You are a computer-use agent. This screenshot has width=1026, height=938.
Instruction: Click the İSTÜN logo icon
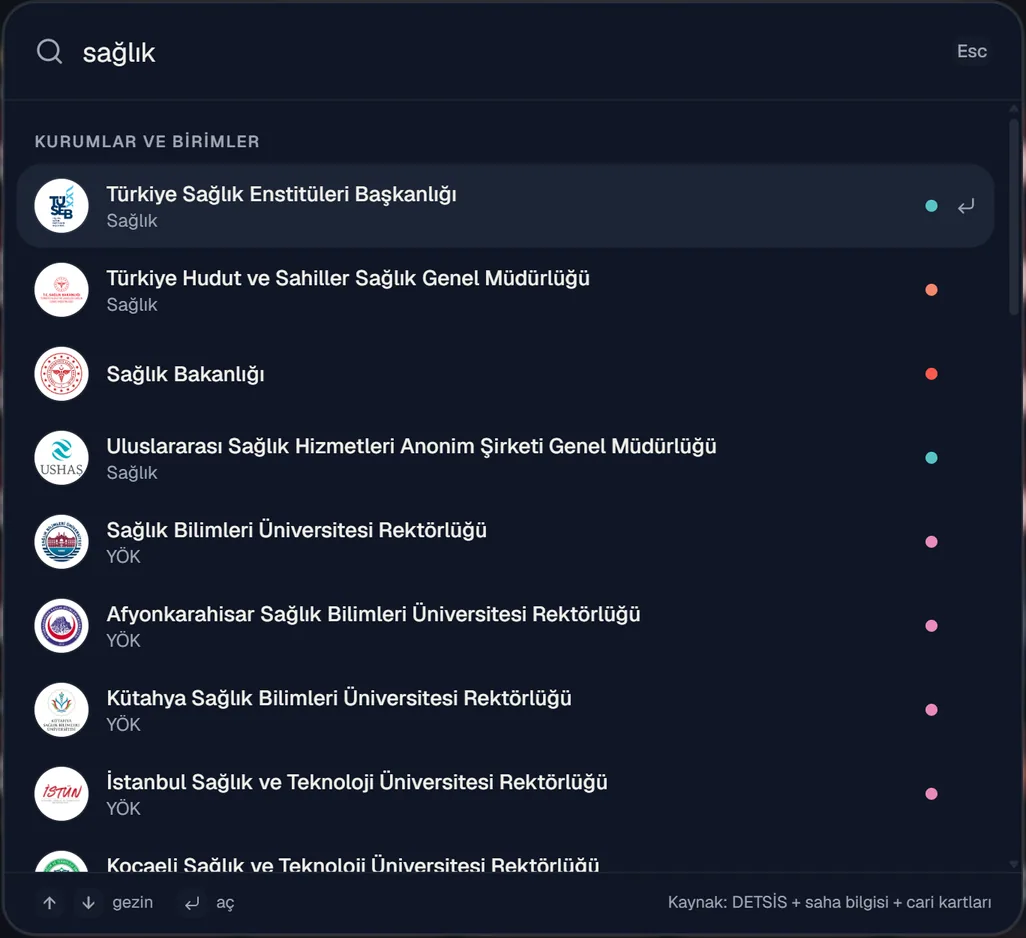pyautogui.click(x=62, y=793)
